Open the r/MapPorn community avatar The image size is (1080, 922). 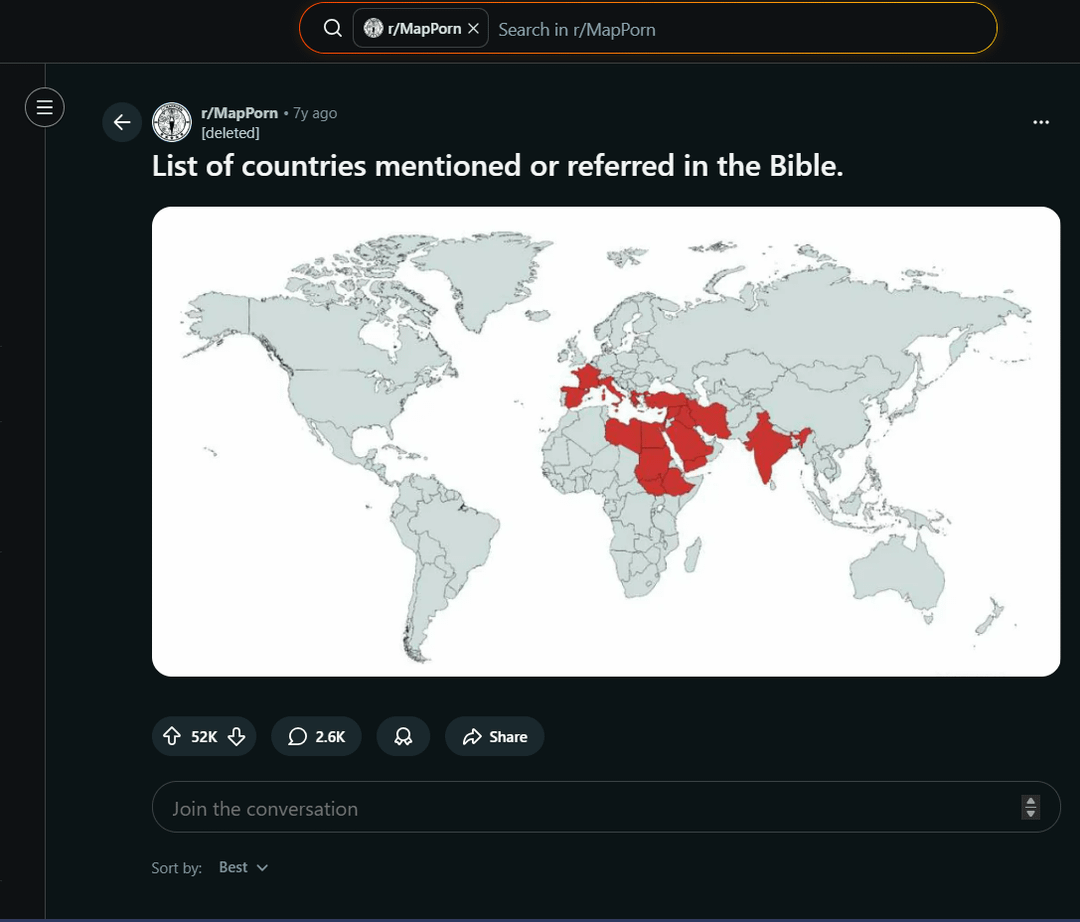pyautogui.click(x=172, y=122)
